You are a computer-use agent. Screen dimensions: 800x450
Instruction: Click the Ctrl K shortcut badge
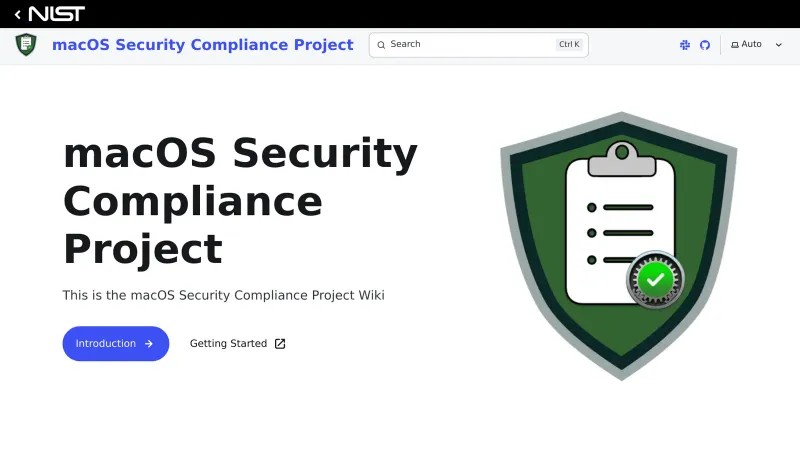[569, 45]
